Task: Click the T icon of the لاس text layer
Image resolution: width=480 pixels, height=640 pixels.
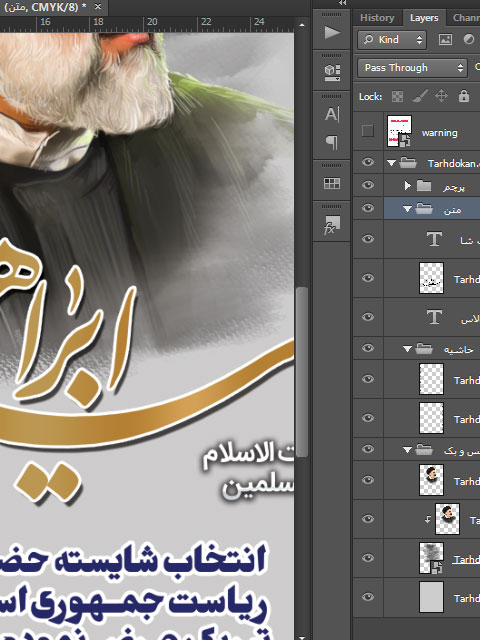Action: click(434, 317)
